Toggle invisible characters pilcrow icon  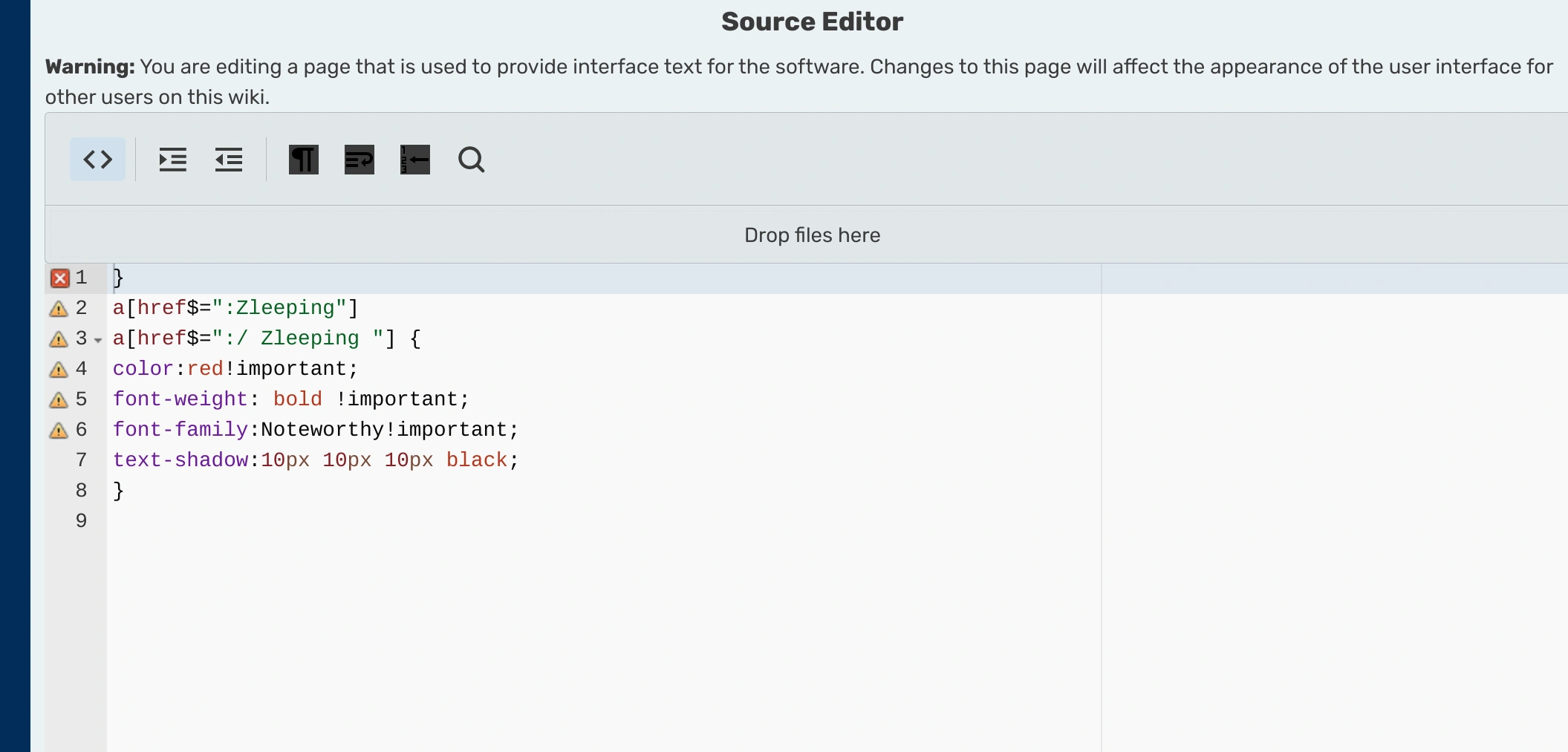303,160
